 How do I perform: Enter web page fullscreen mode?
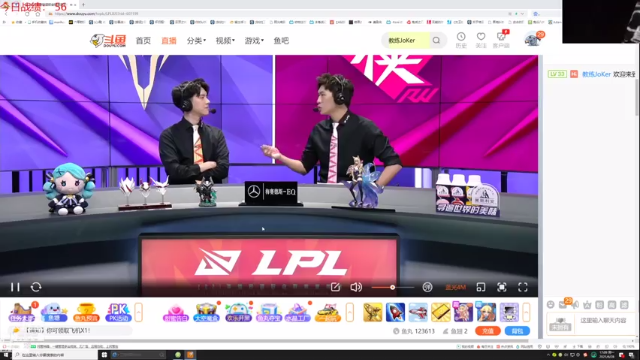[502, 287]
